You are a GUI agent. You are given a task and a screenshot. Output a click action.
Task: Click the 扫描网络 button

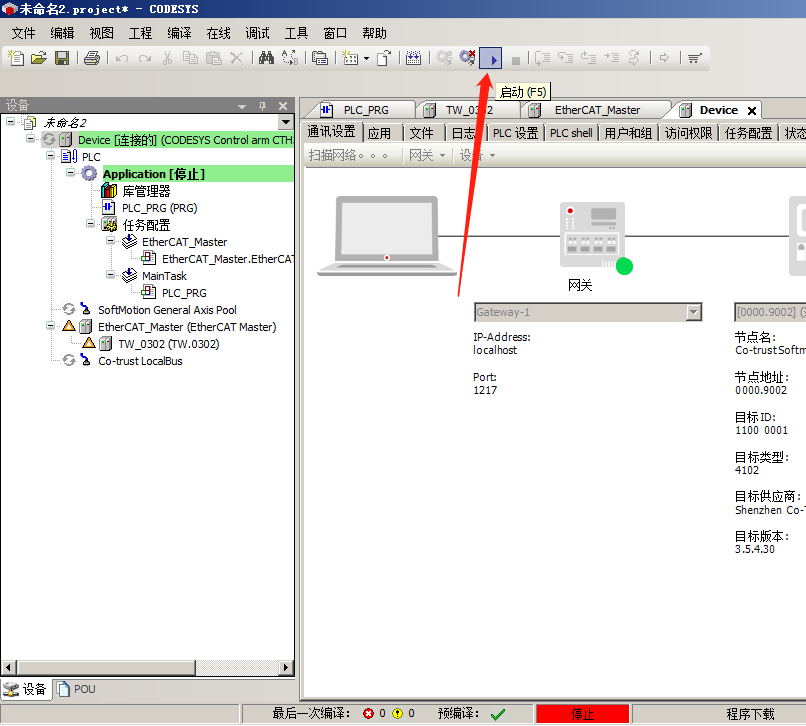(348, 155)
